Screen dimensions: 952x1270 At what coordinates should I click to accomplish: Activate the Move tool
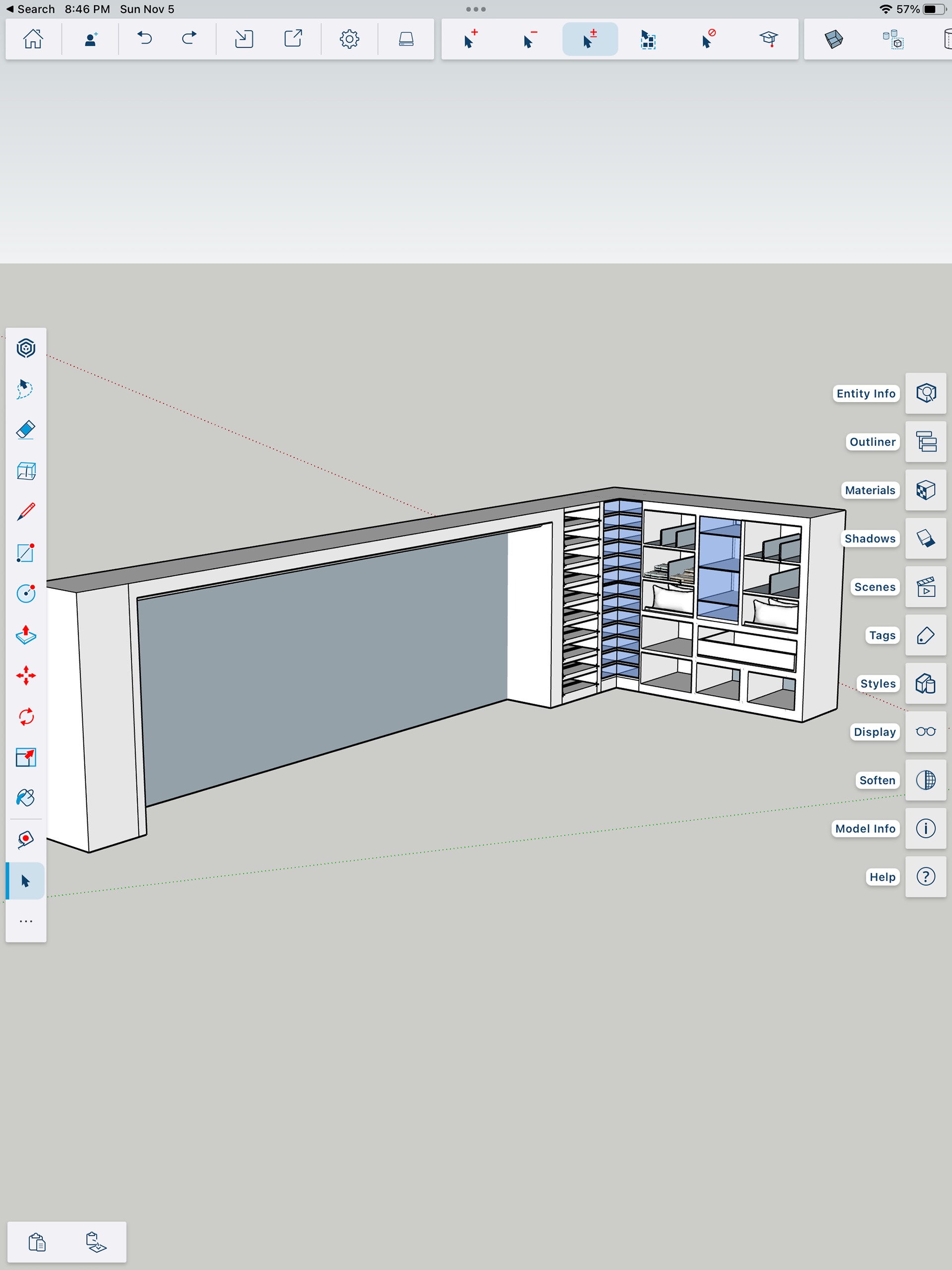point(26,675)
